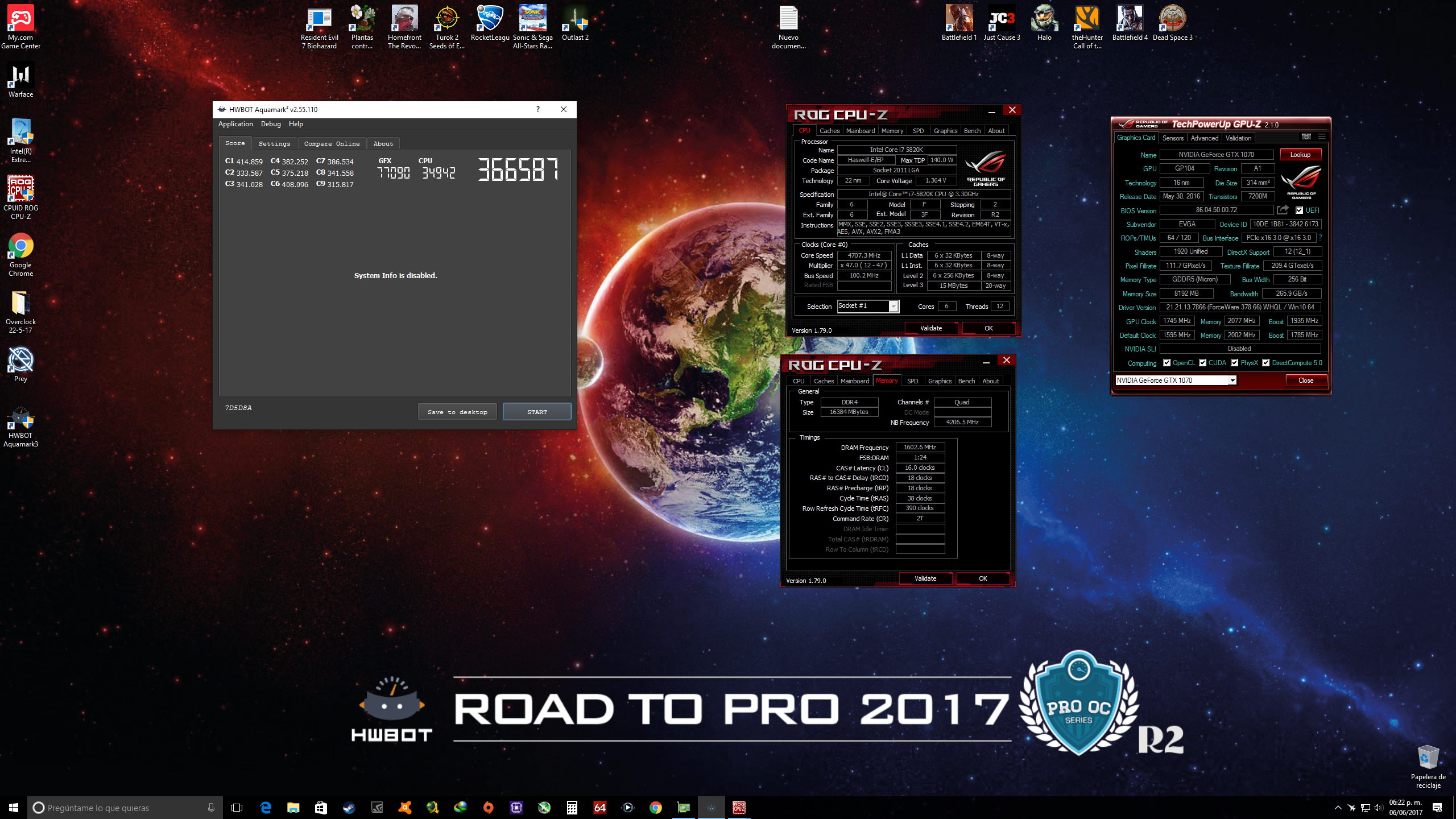Open the Outlast 2 desktop shortcut
This screenshot has height=819, width=1456.
pyautogui.click(x=575, y=23)
